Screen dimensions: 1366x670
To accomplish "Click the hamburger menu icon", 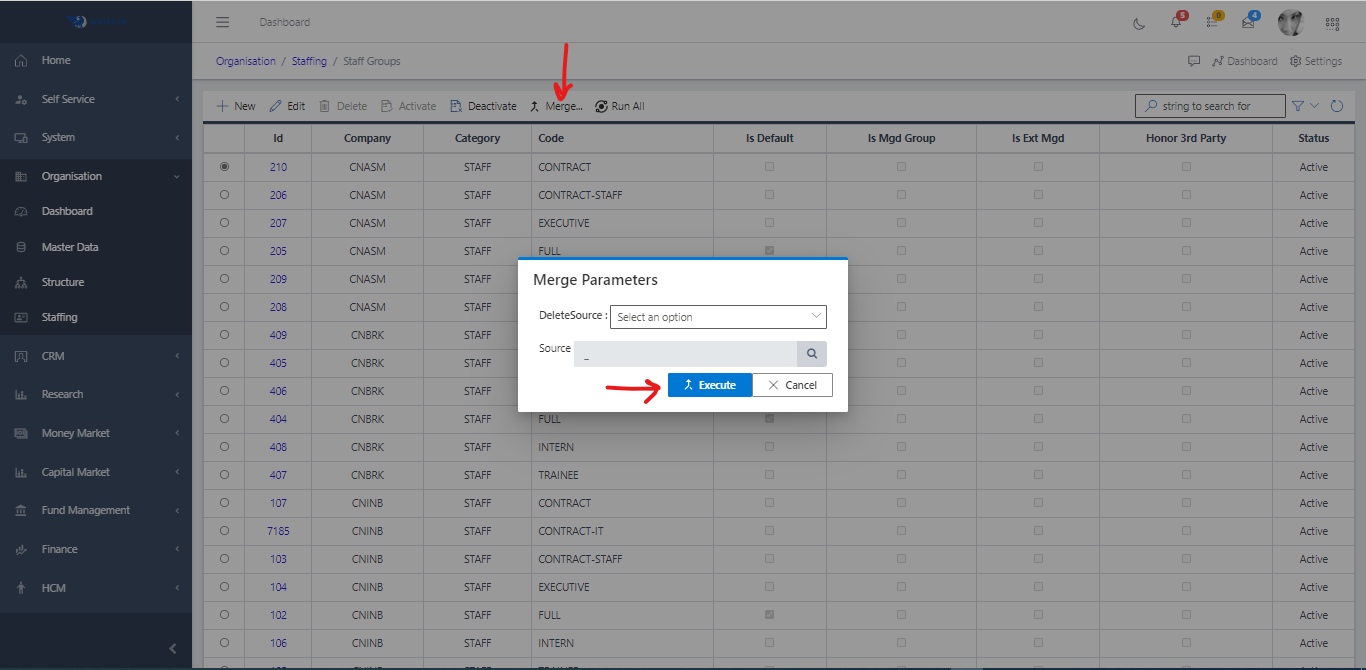I will point(222,22).
